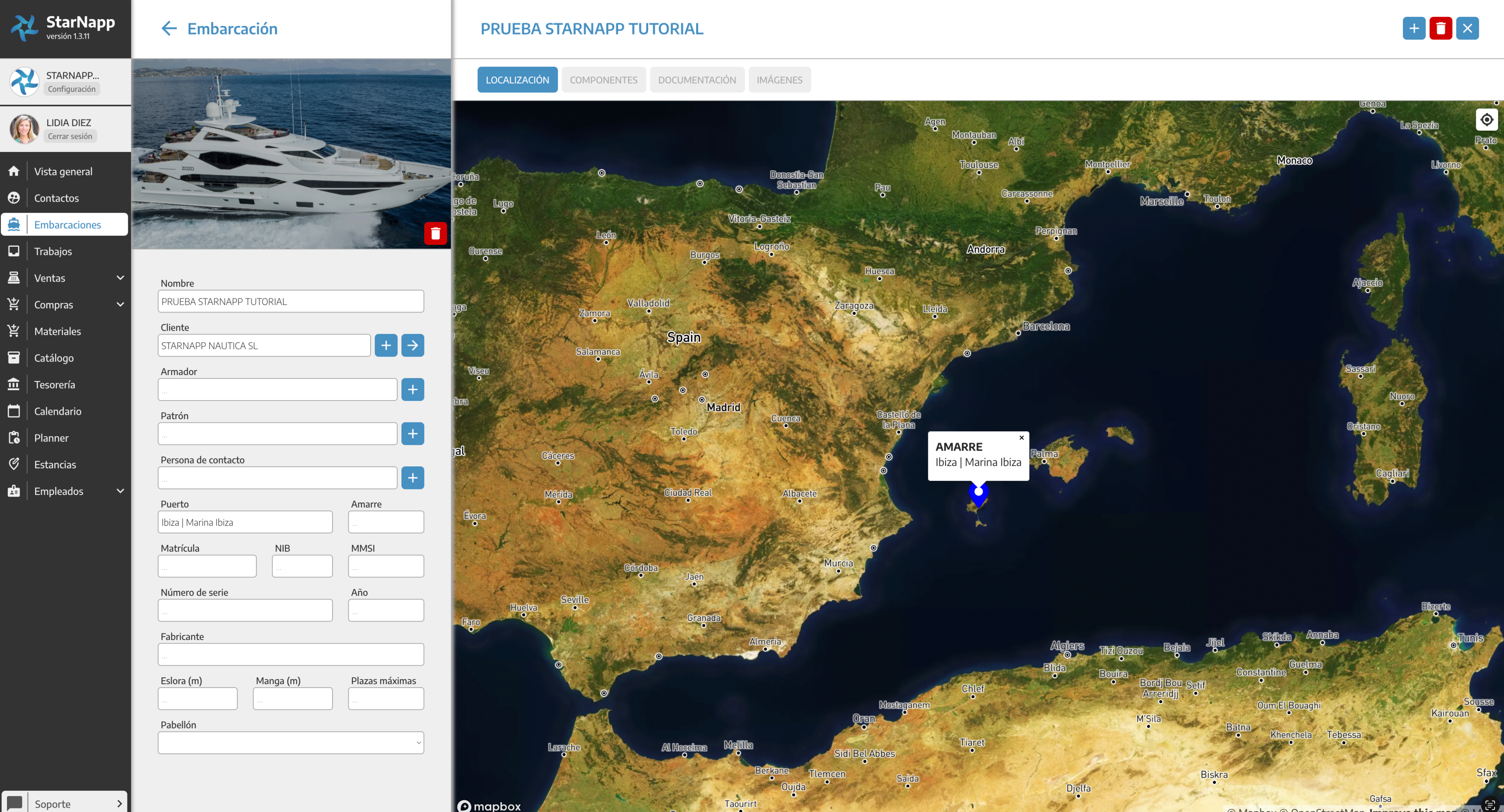
Task: Click the Cerrar sesión button
Action: point(70,136)
